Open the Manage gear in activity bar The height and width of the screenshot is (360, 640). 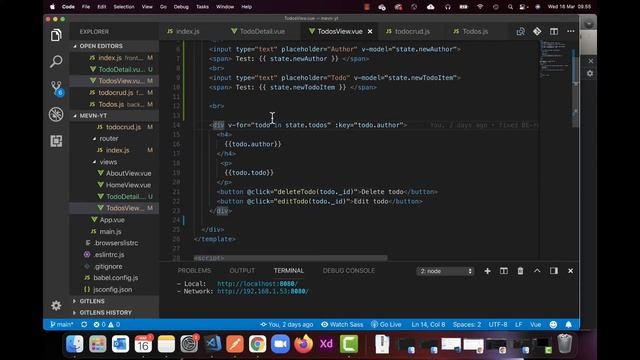tap(56, 305)
